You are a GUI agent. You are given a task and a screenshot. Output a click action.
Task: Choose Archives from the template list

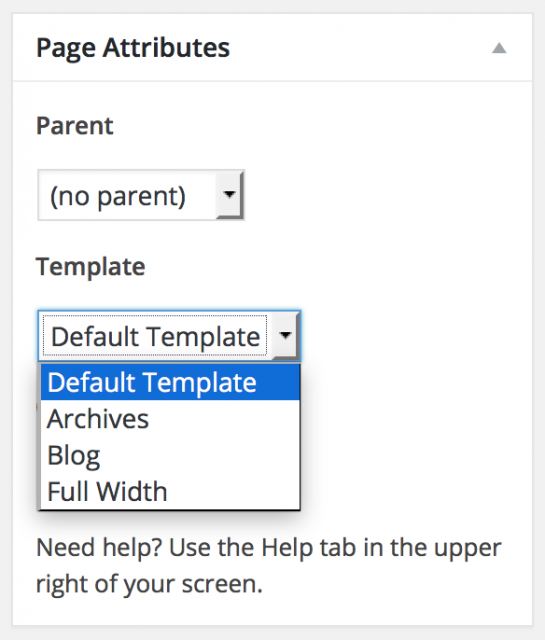pos(170,419)
